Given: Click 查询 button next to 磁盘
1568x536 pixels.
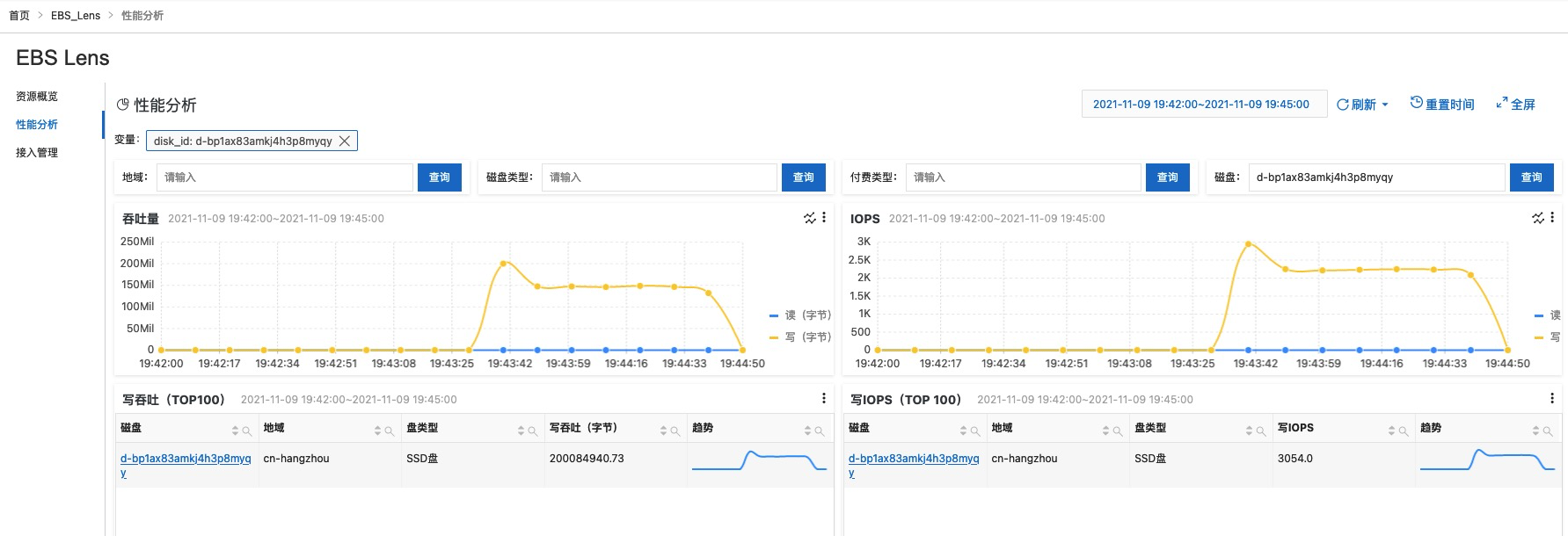Looking at the screenshot, I should pyautogui.click(x=1532, y=177).
